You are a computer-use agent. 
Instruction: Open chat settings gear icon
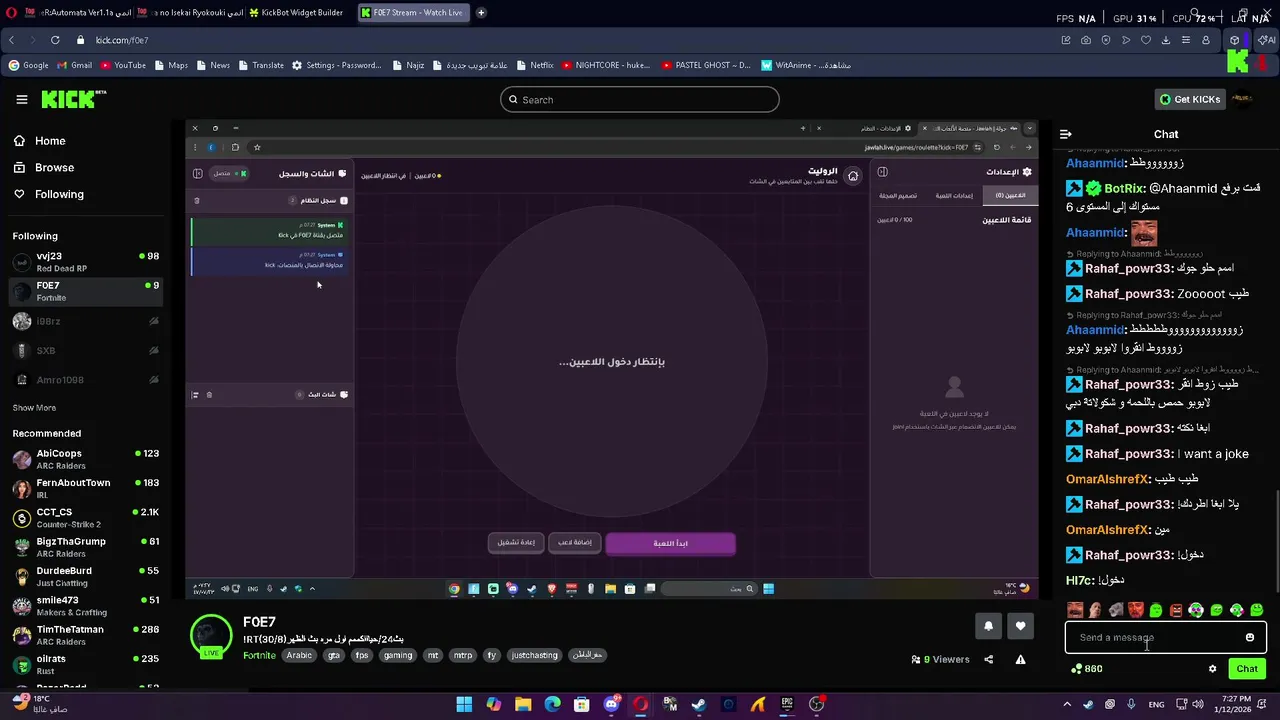(1212, 669)
